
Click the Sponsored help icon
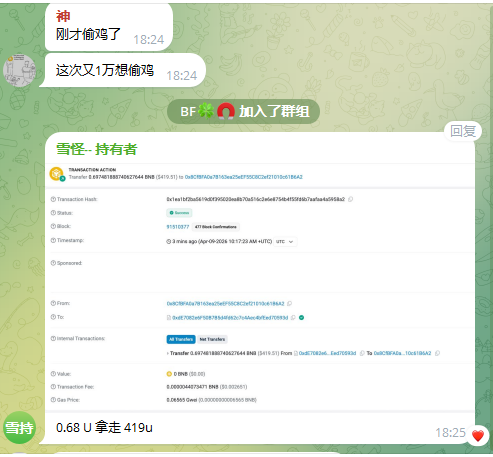click(53, 263)
